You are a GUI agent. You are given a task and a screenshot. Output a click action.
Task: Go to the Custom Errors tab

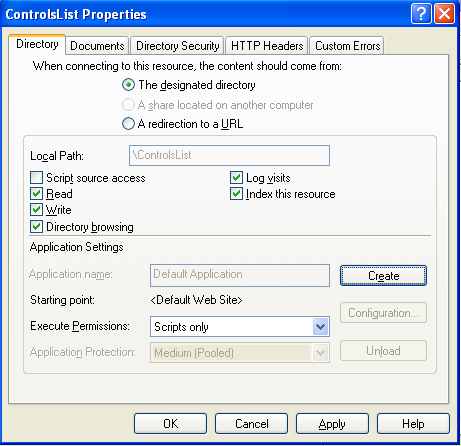tap(347, 46)
